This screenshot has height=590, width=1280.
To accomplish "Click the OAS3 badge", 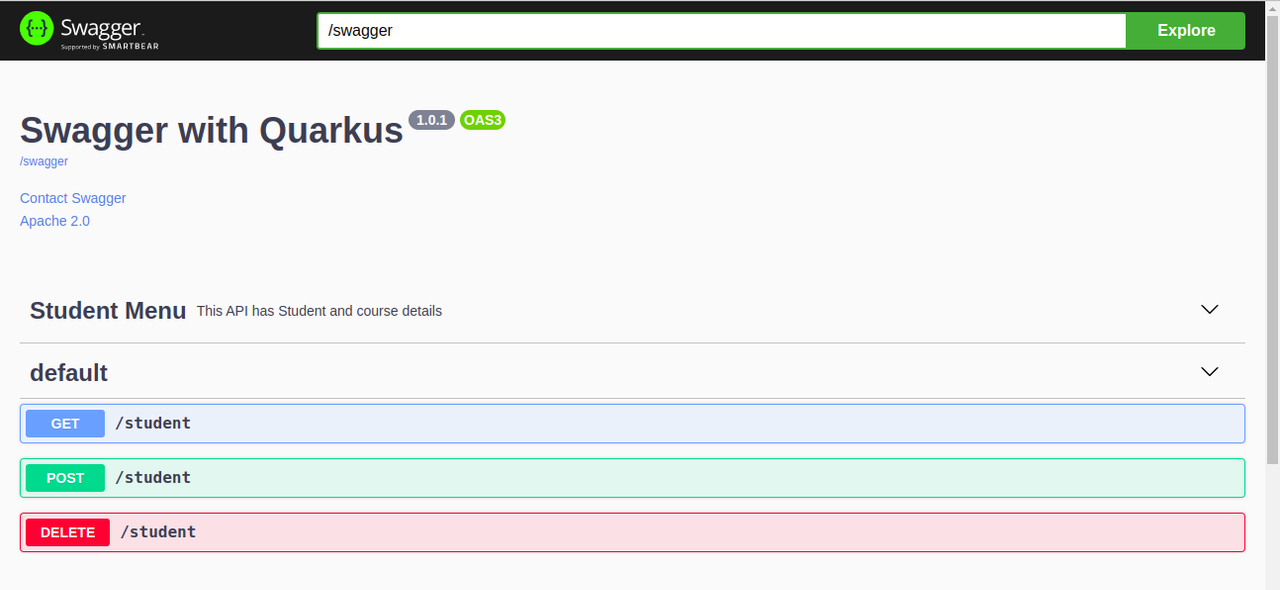I will (x=483, y=120).
